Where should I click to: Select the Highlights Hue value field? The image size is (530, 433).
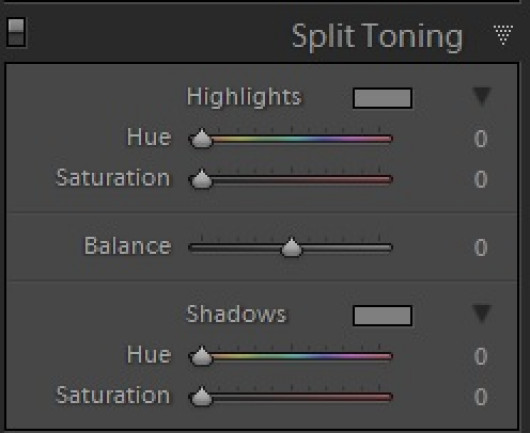480,139
